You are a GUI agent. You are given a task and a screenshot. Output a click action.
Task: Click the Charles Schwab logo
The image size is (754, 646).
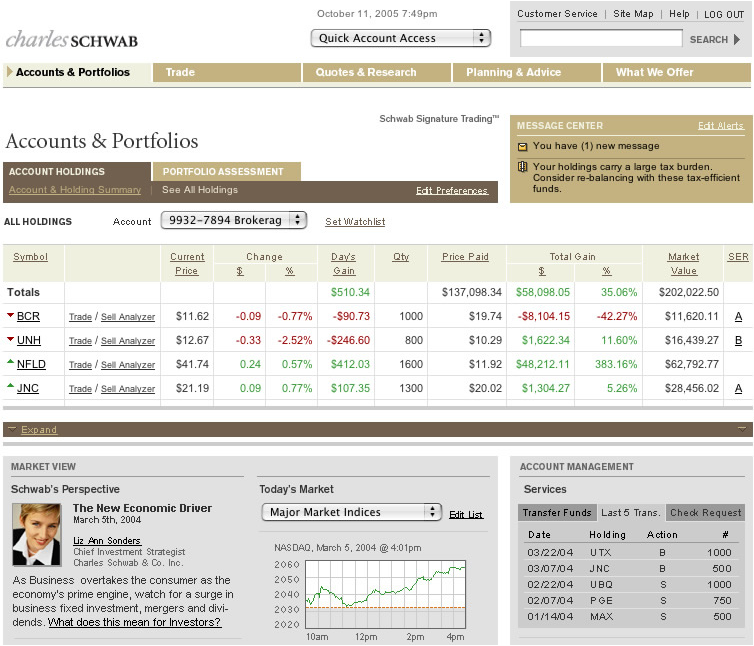coord(72,40)
